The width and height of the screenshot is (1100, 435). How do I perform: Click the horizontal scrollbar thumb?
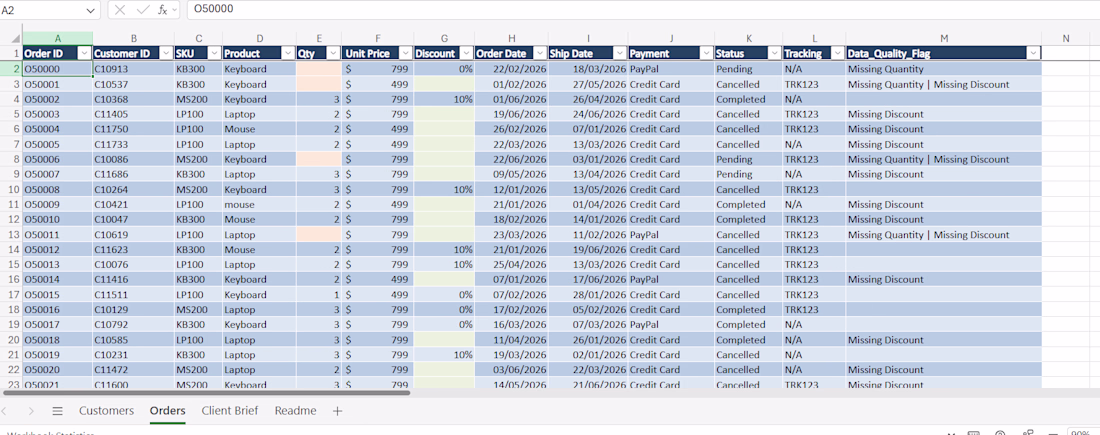click(x=207, y=392)
